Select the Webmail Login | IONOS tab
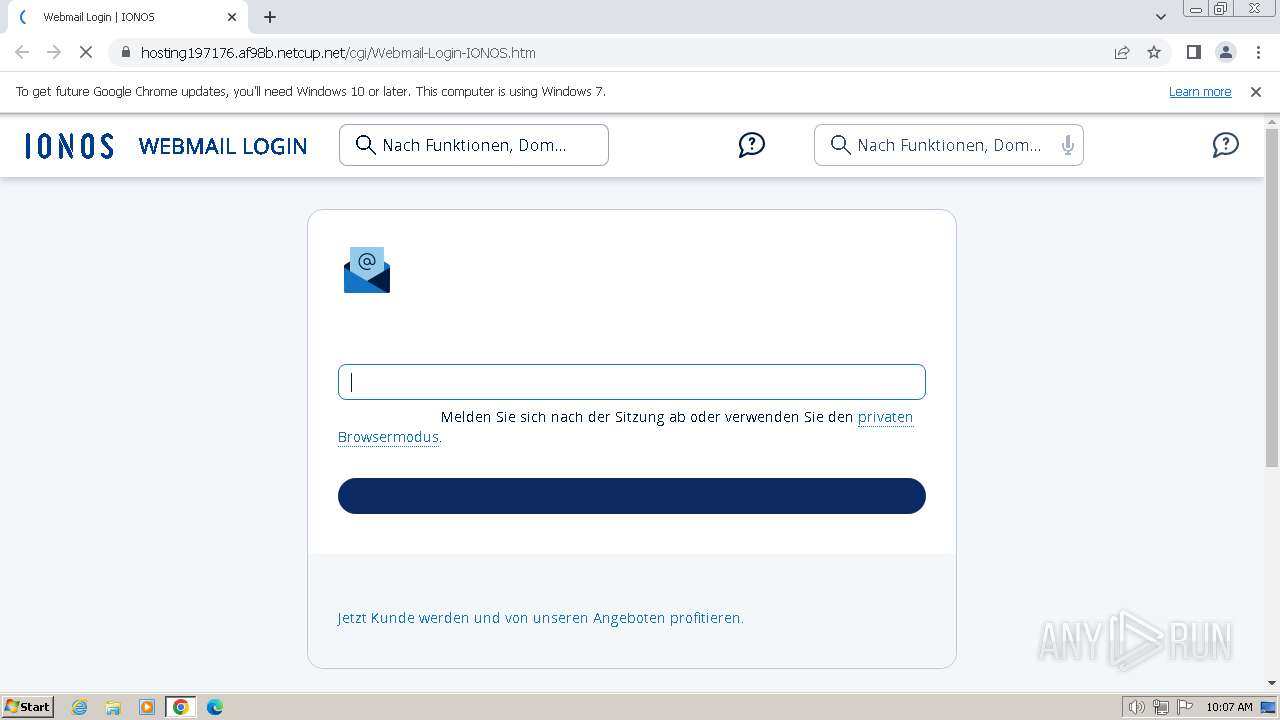Screen dimensions: 1280x720 click(126, 17)
